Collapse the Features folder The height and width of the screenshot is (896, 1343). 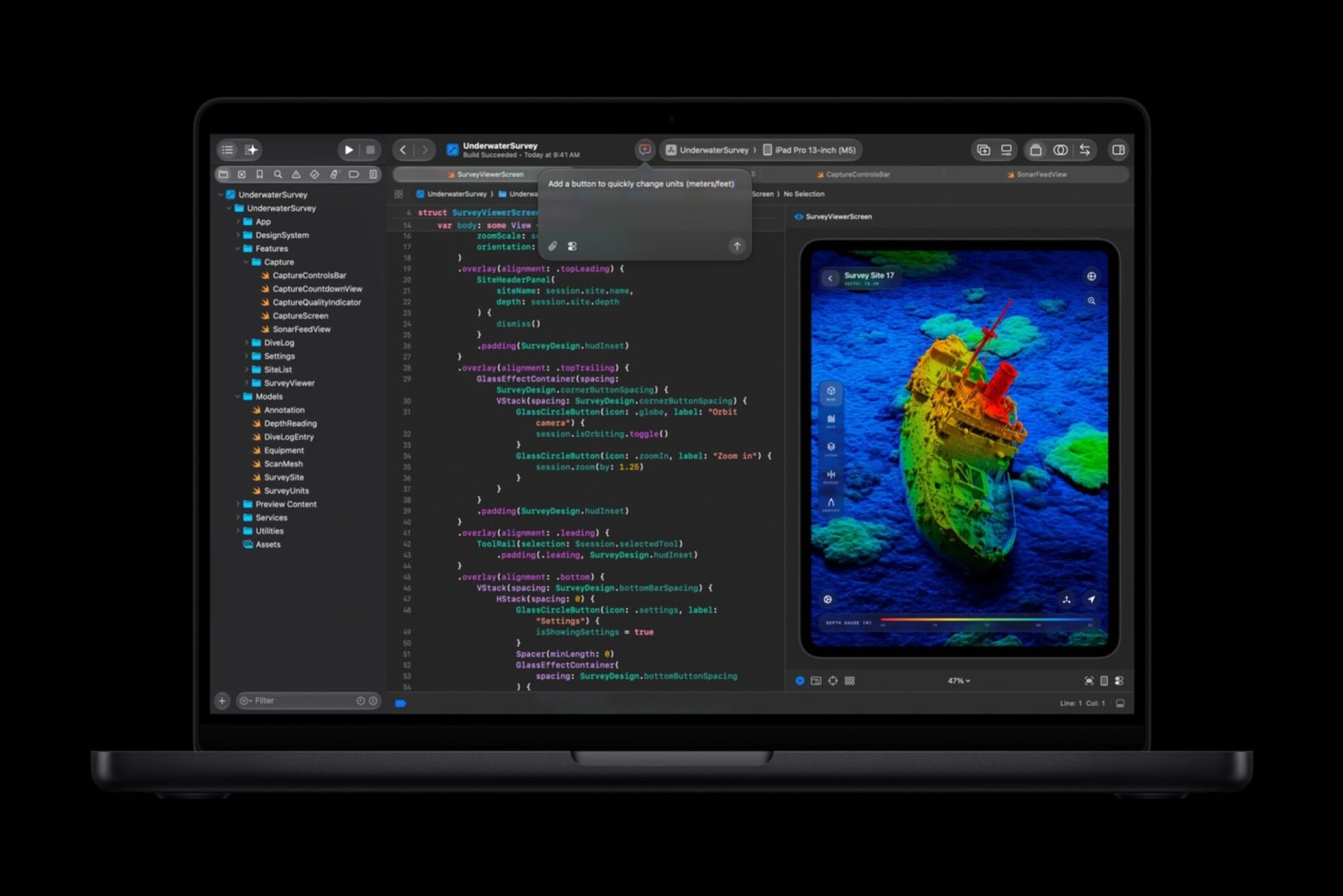coord(238,249)
